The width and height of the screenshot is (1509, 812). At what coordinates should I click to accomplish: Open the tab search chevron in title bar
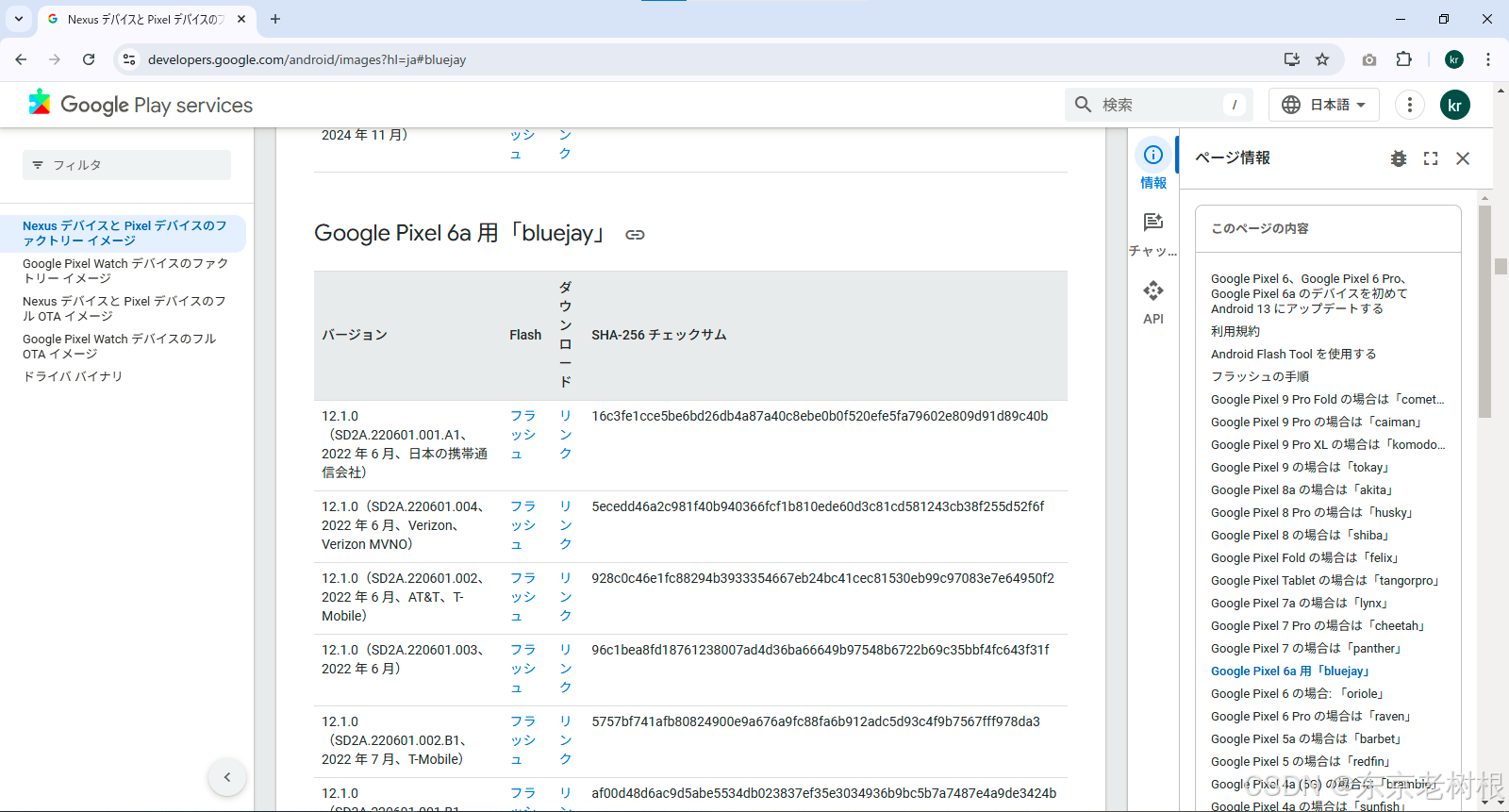click(x=18, y=19)
